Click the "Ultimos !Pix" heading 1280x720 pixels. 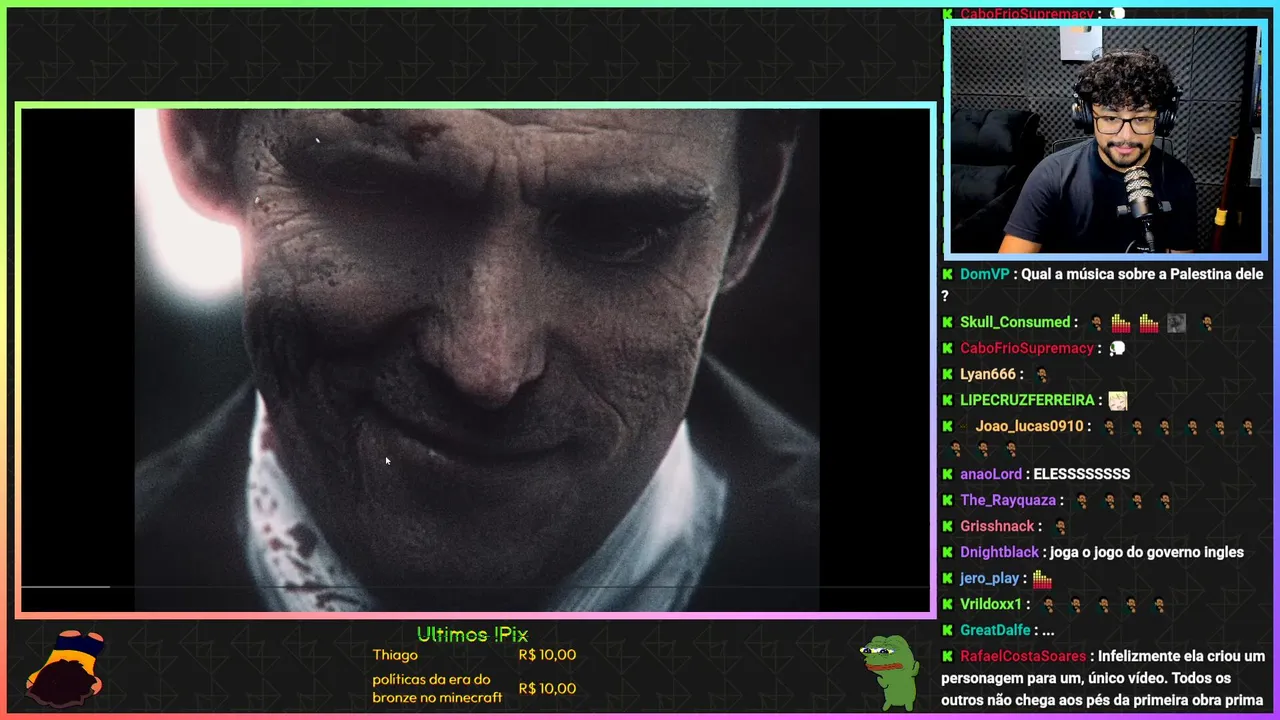click(x=472, y=635)
